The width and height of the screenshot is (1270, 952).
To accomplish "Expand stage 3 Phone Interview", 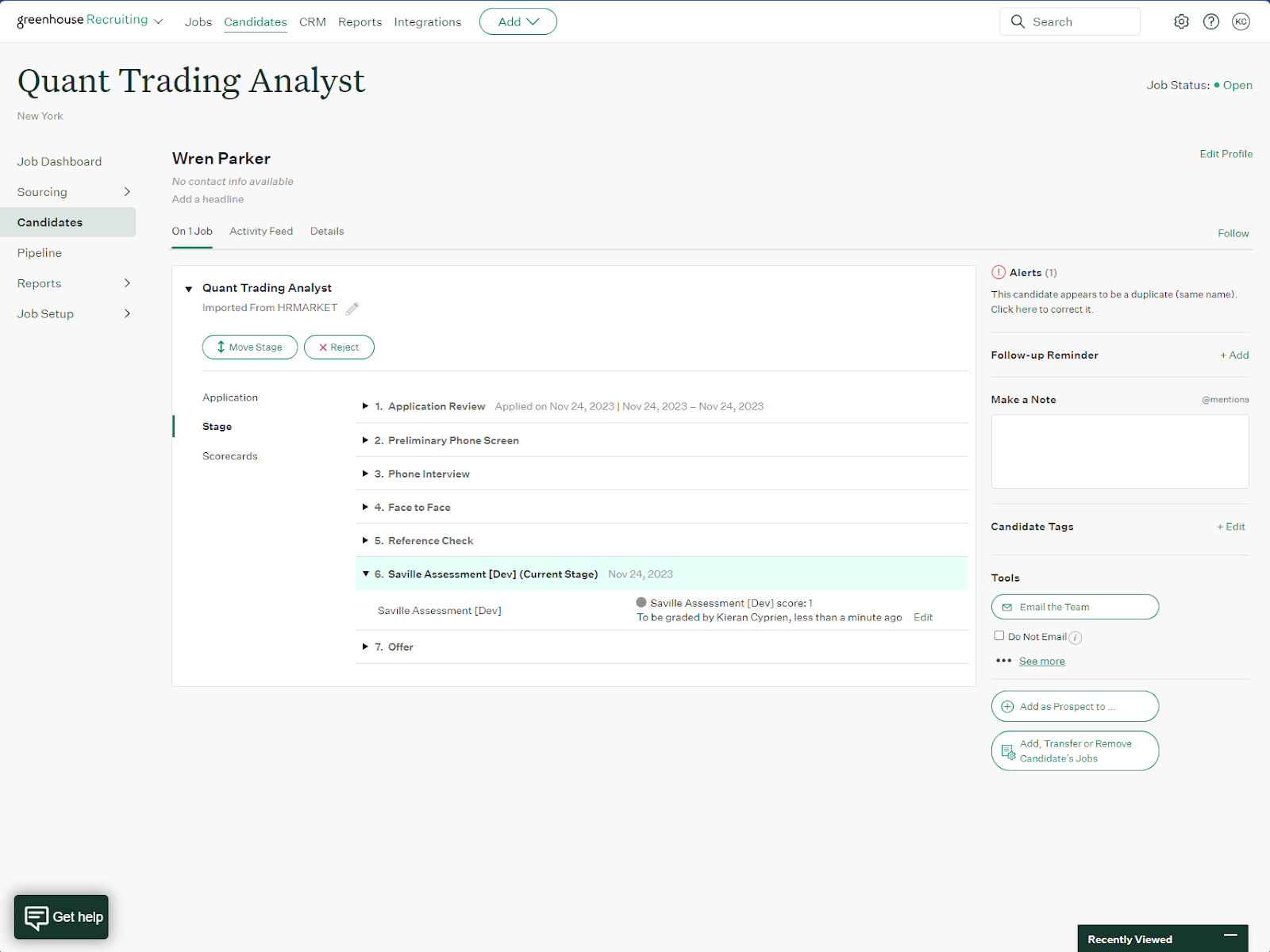I will coord(365,473).
